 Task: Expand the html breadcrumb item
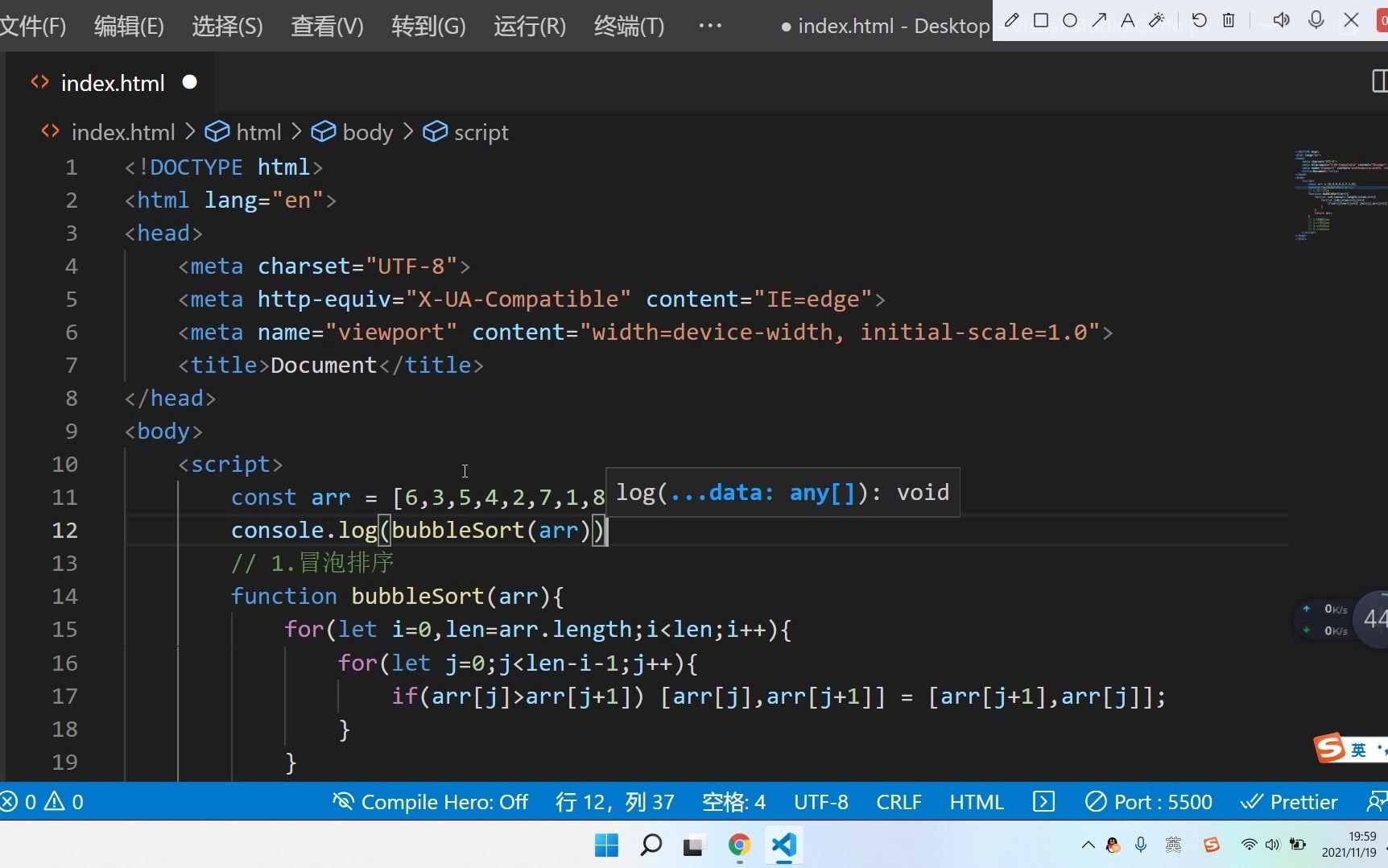point(258,131)
